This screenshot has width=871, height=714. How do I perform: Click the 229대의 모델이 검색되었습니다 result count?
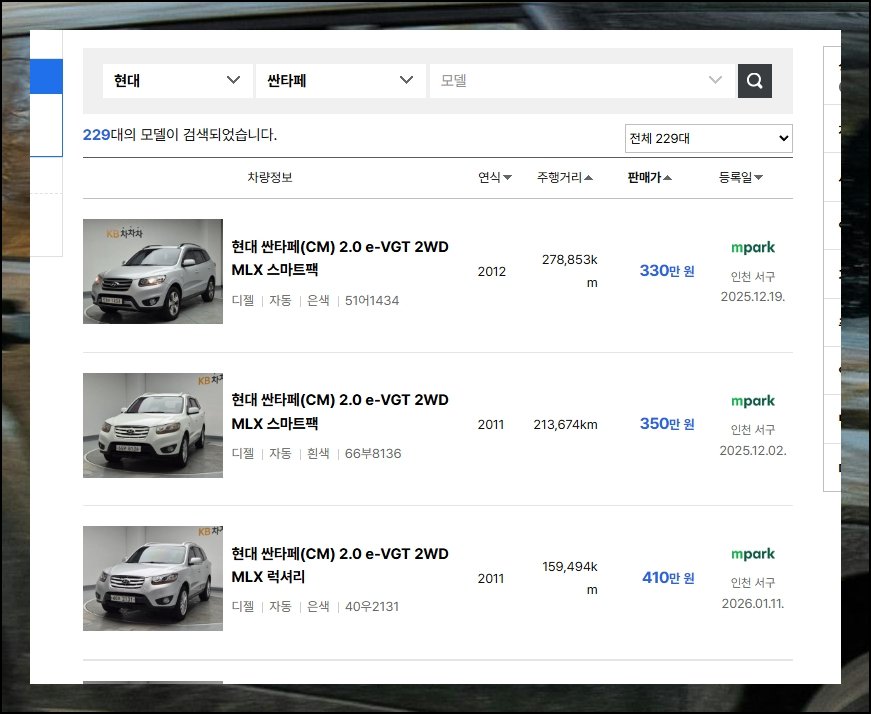pyautogui.click(x=179, y=135)
